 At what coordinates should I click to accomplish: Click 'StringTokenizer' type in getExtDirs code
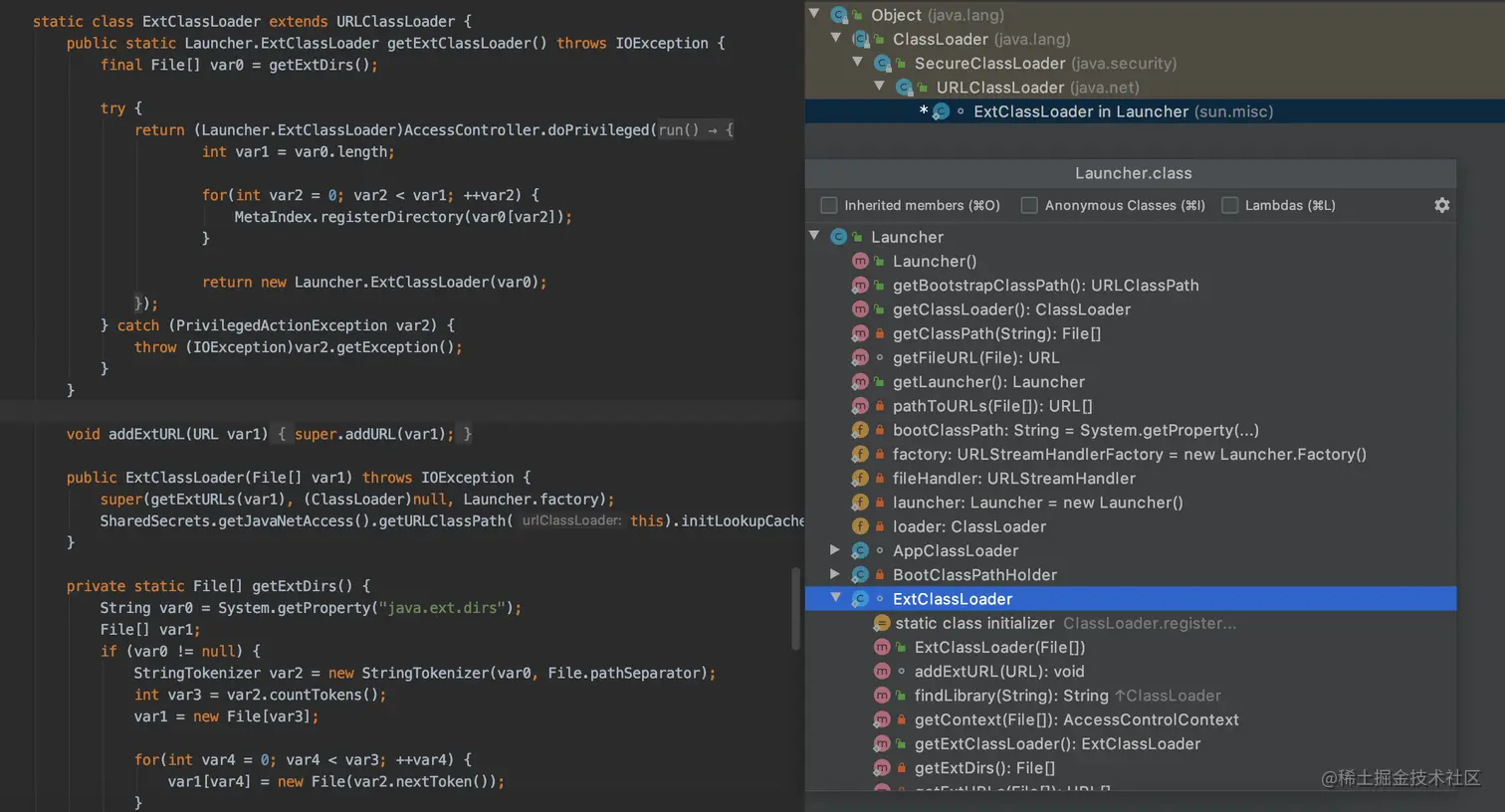(x=197, y=674)
